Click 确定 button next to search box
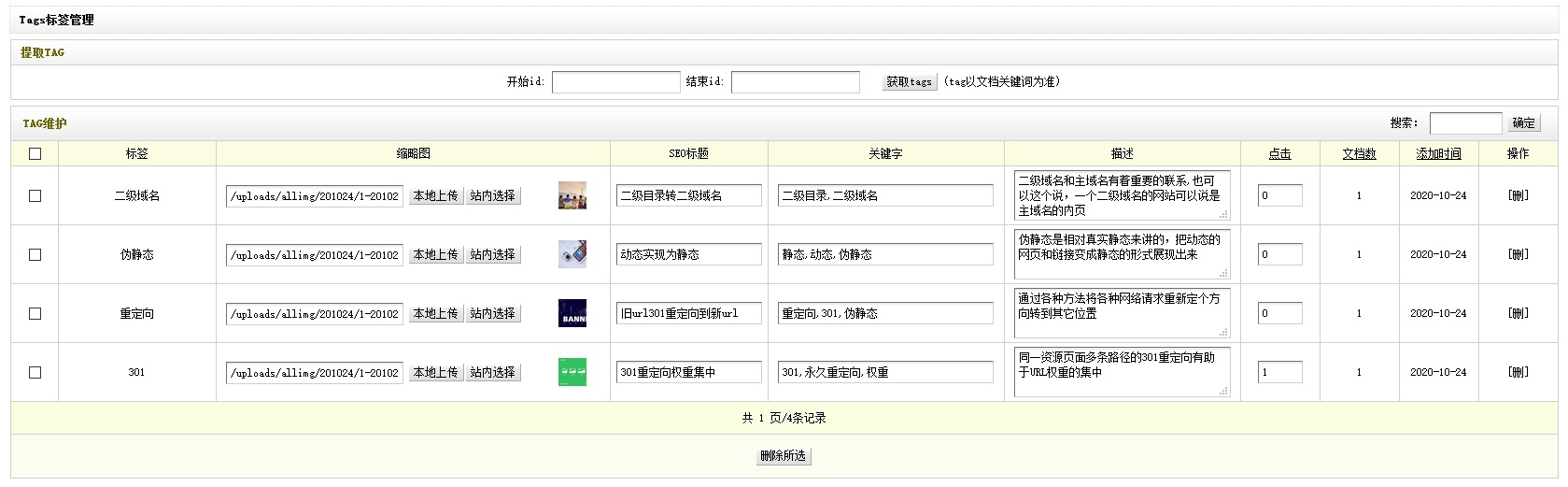The height and width of the screenshot is (487, 1568). (1523, 123)
